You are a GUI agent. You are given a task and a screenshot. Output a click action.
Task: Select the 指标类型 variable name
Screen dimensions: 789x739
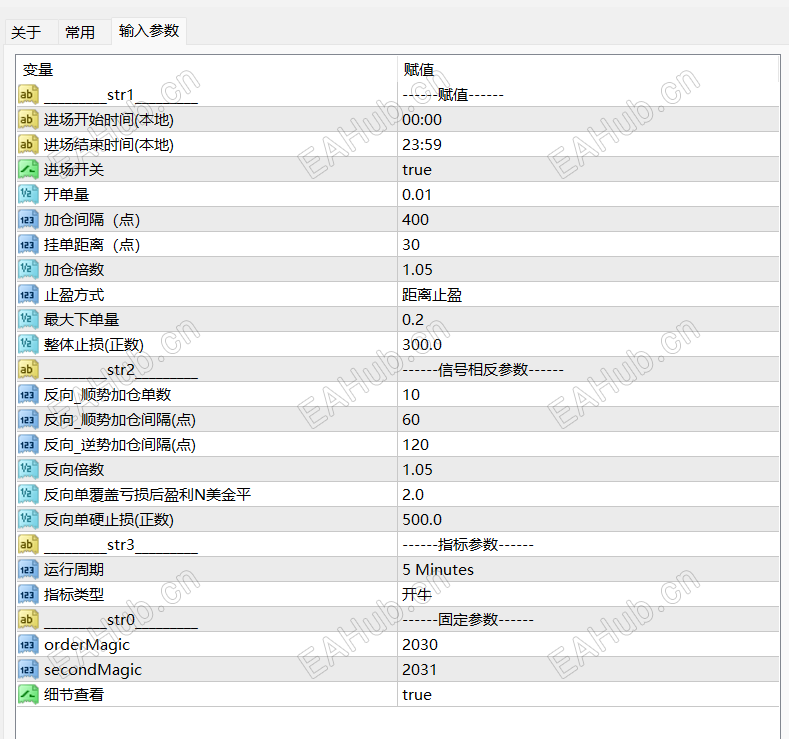tap(74, 595)
